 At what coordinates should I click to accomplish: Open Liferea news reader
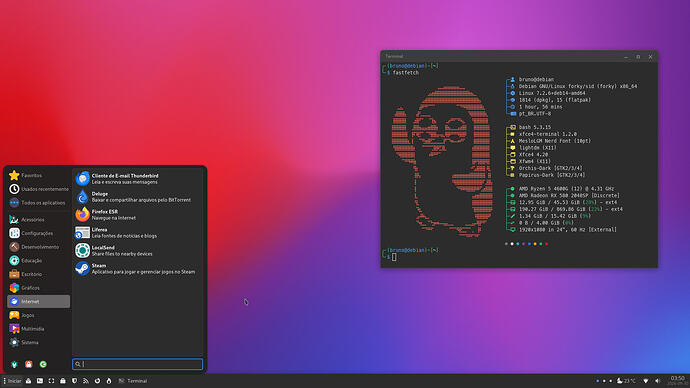pyautogui.click(x=138, y=233)
